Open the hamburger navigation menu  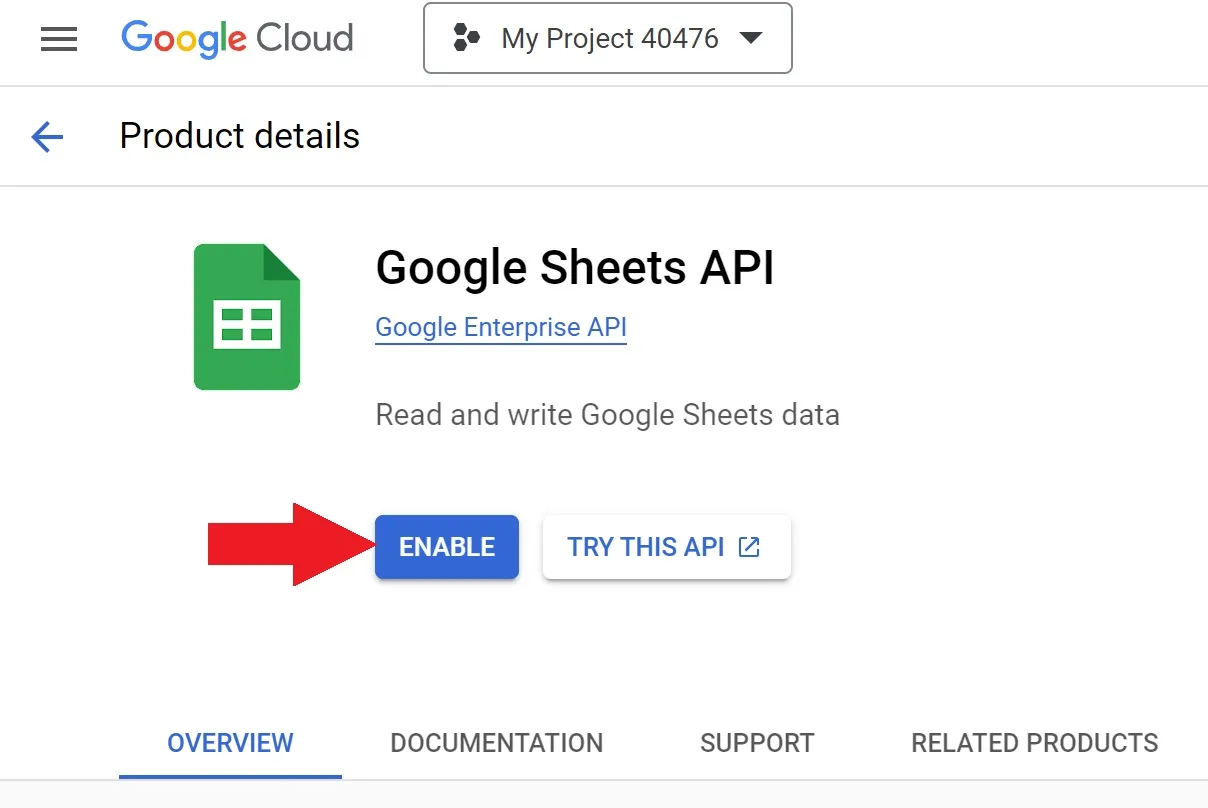point(59,39)
